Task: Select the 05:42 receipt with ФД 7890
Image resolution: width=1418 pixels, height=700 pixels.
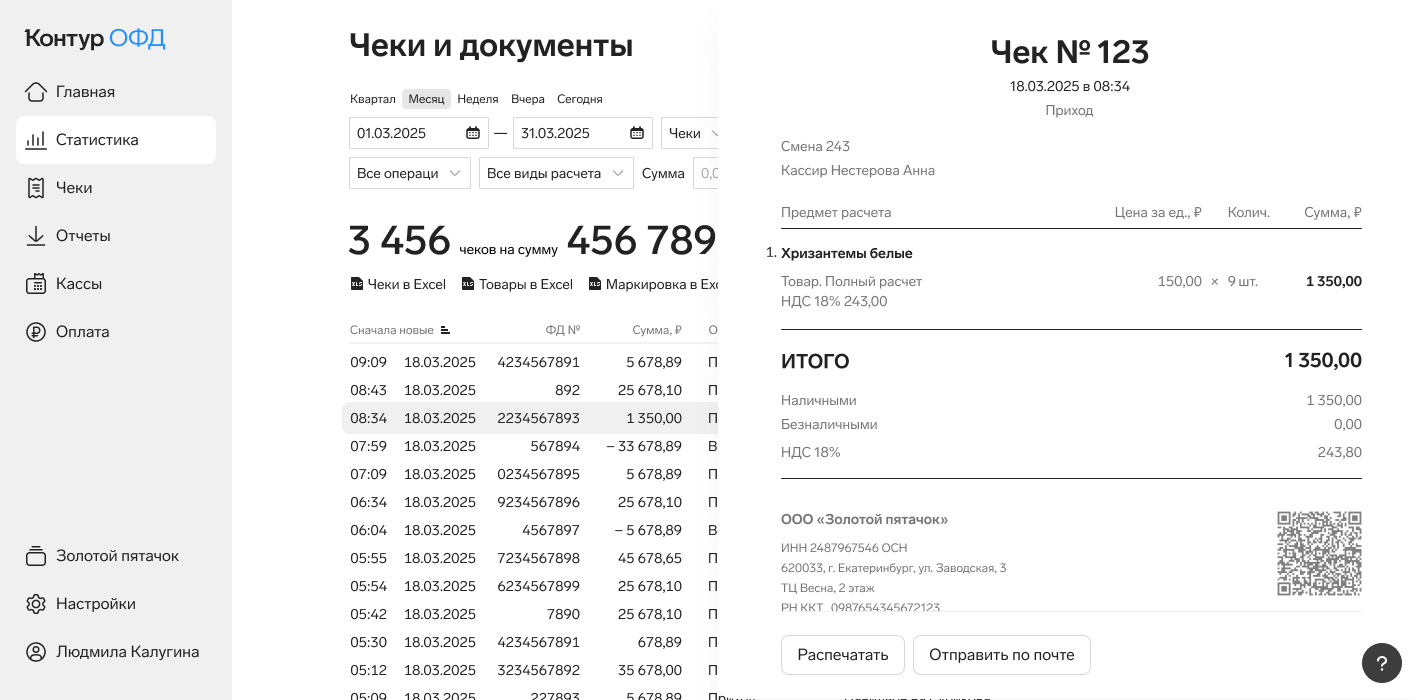Action: pyautogui.click(x=530, y=614)
